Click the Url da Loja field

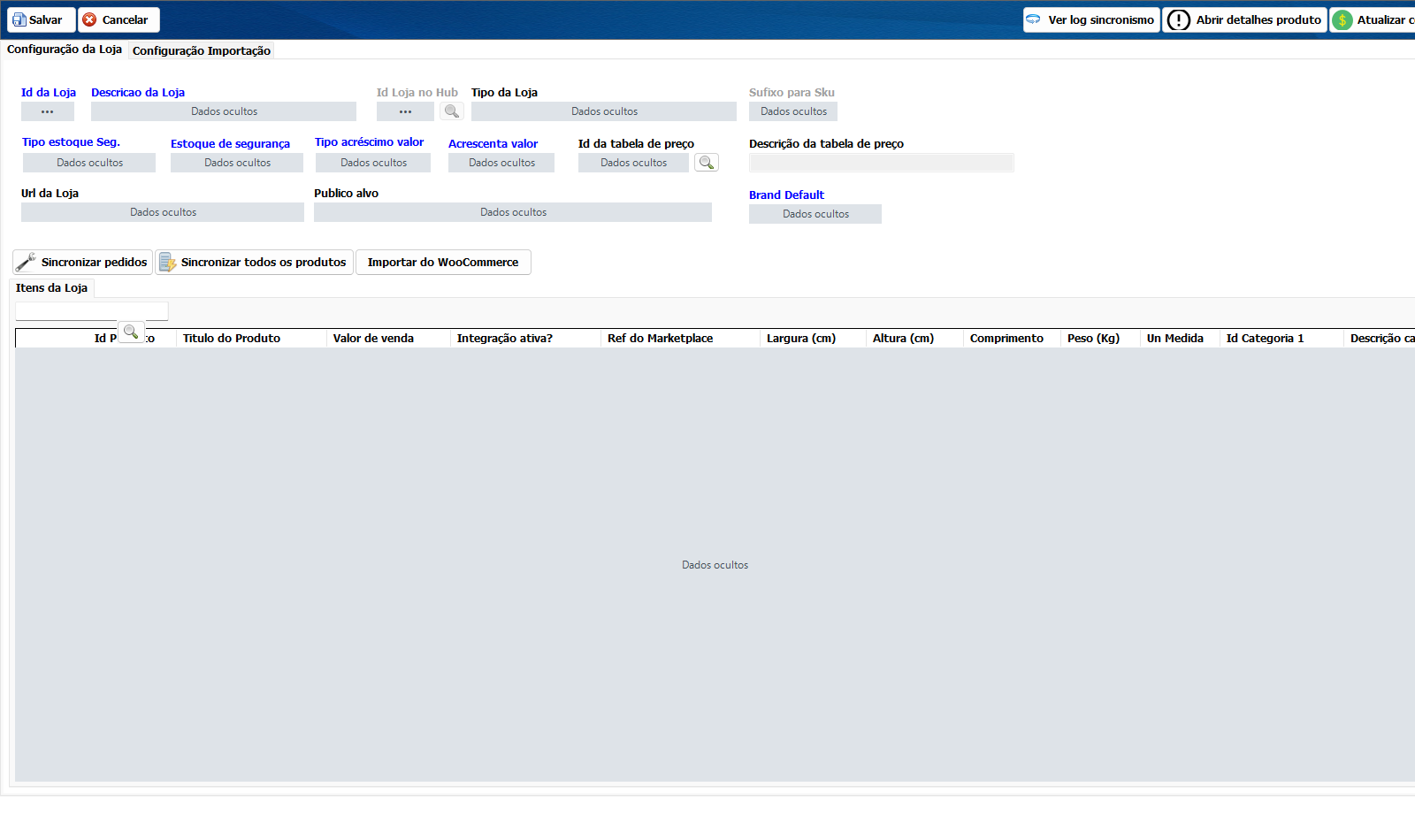click(163, 212)
